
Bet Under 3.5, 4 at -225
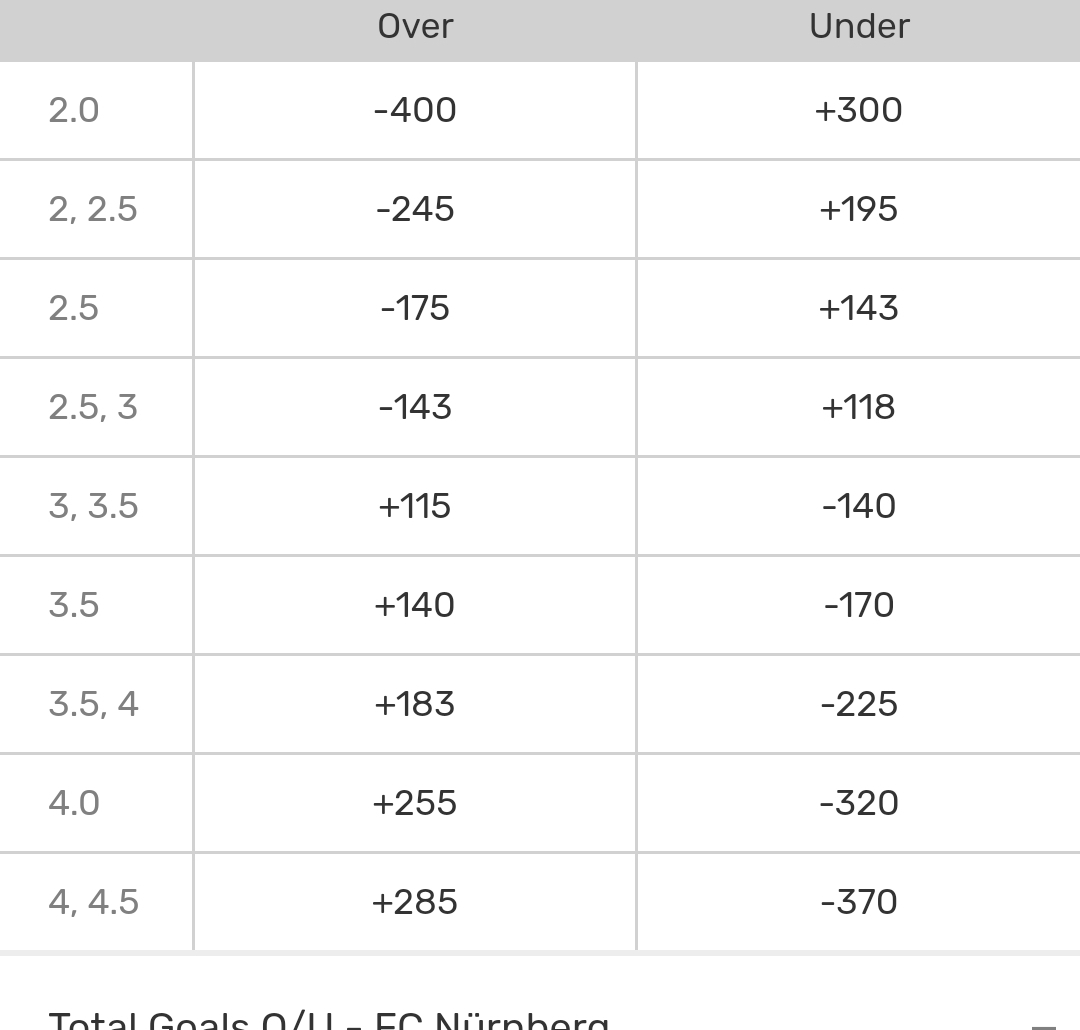point(858,704)
